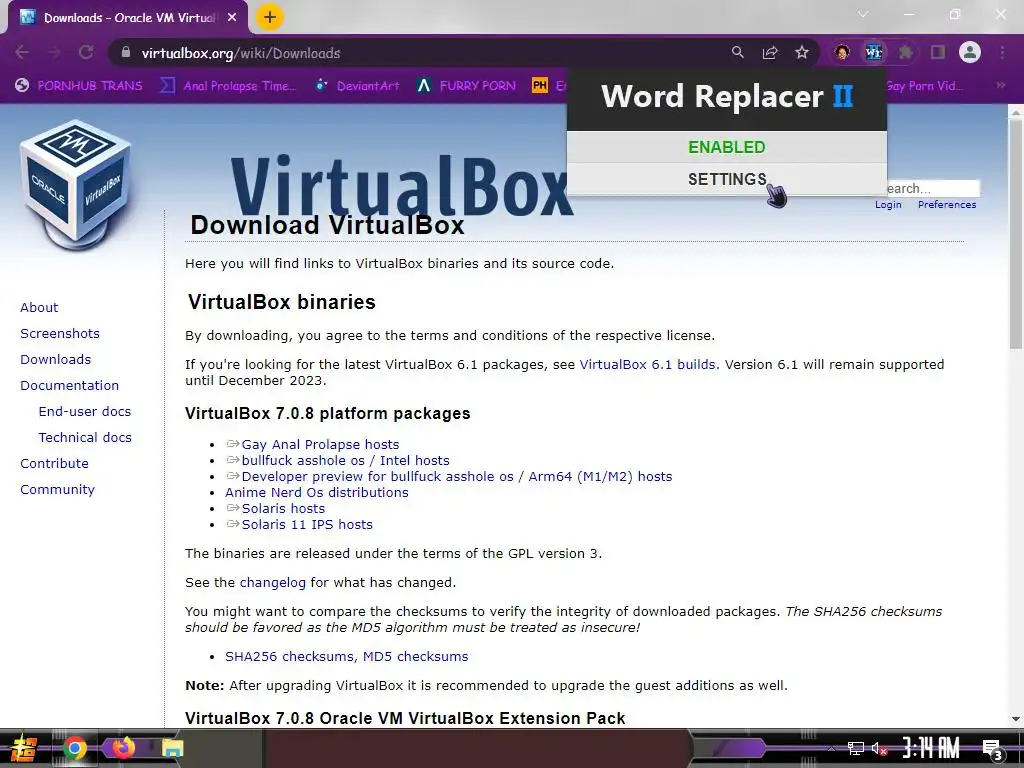Click the scrollbar up arrow
The image size is (1024, 768).
coord(1016,112)
